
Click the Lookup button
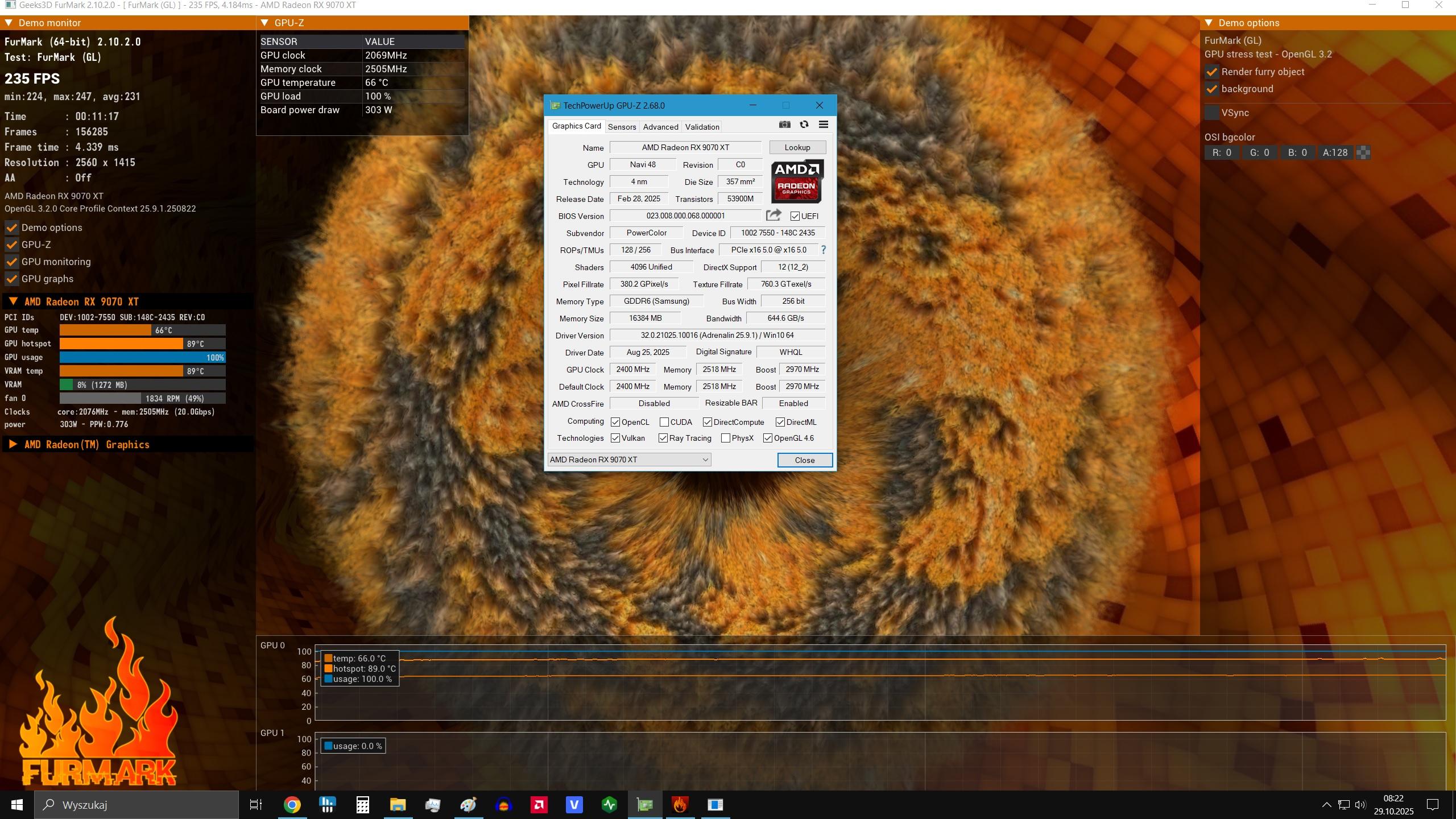(797, 147)
